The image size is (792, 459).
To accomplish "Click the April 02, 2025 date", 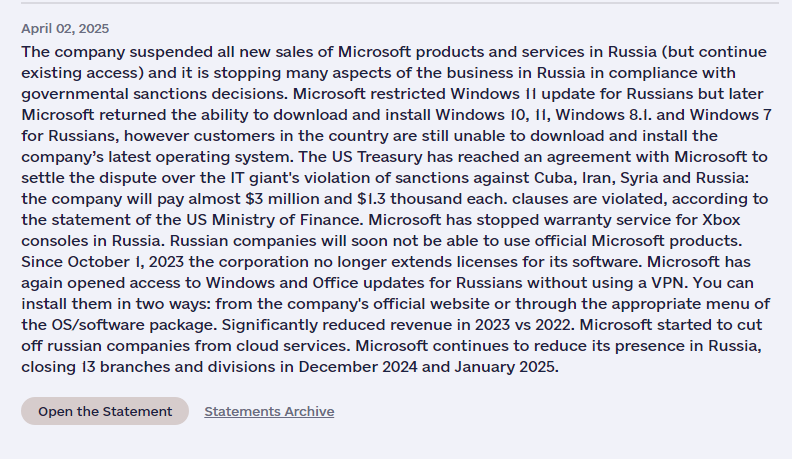I will [x=65, y=29].
